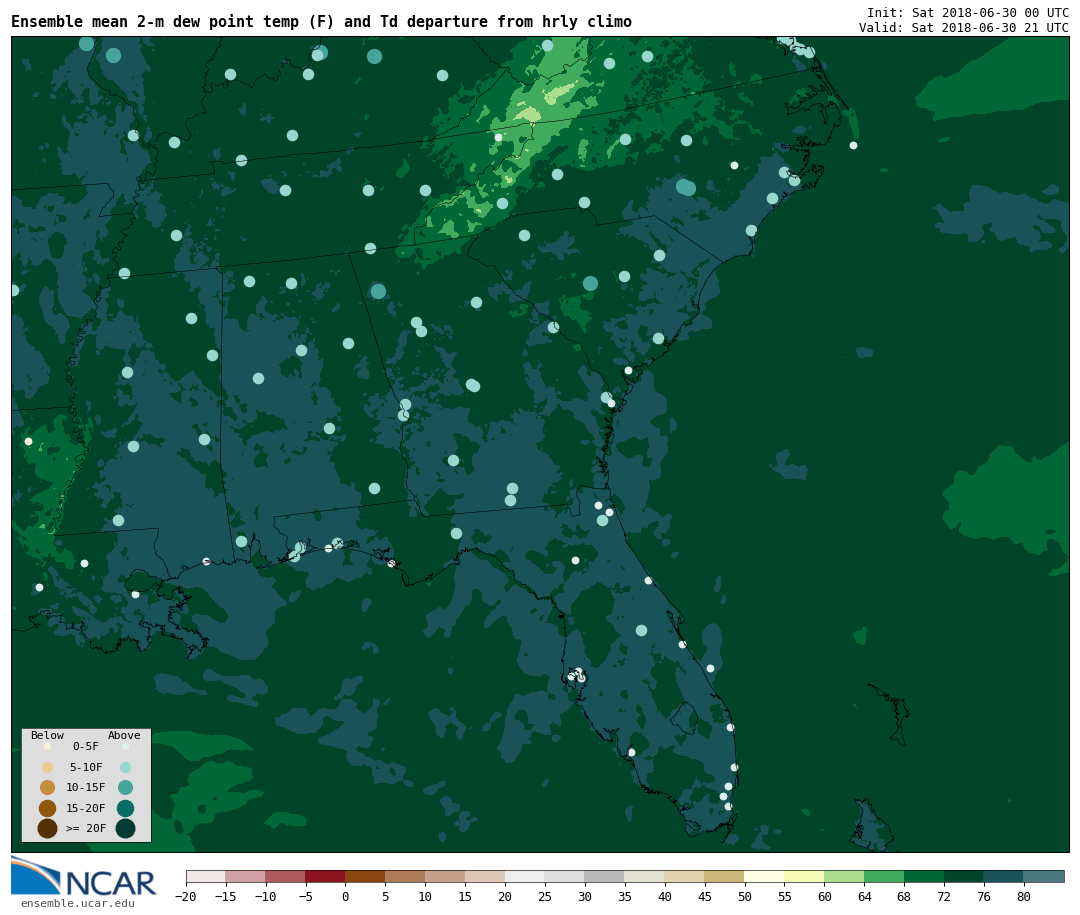The height and width of the screenshot is (915, 1080).
Task: Click the '5-10F' legend label
Action: [86, 767]
